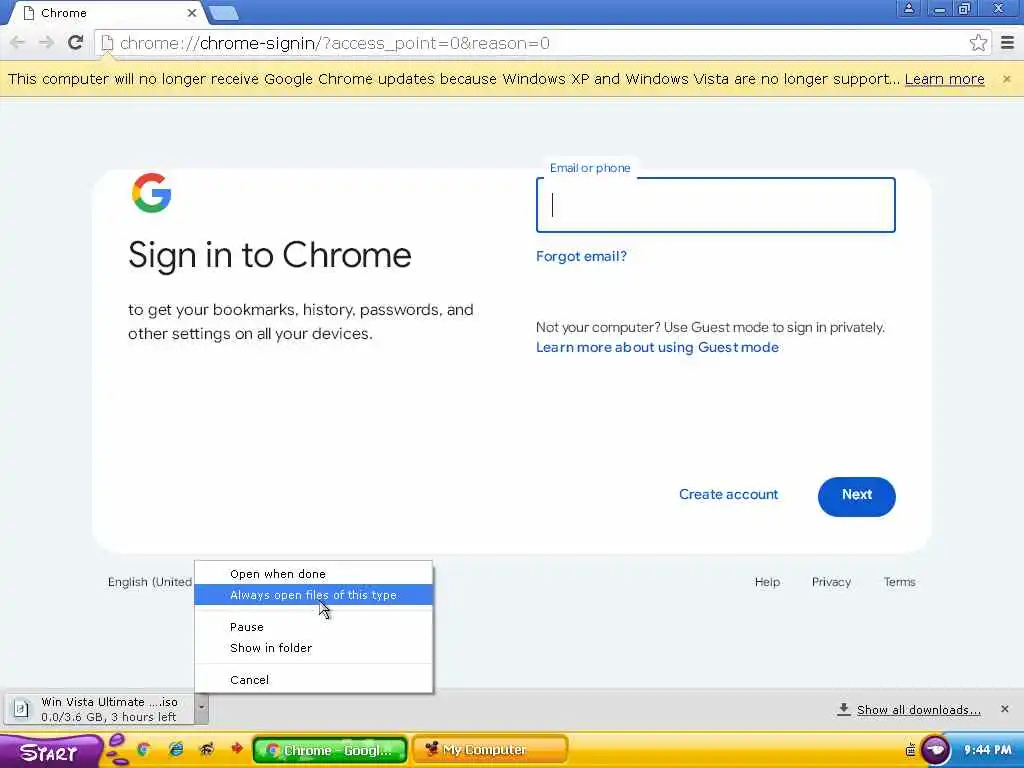Click the Chrome - Google taskbar button

[330, 750]
